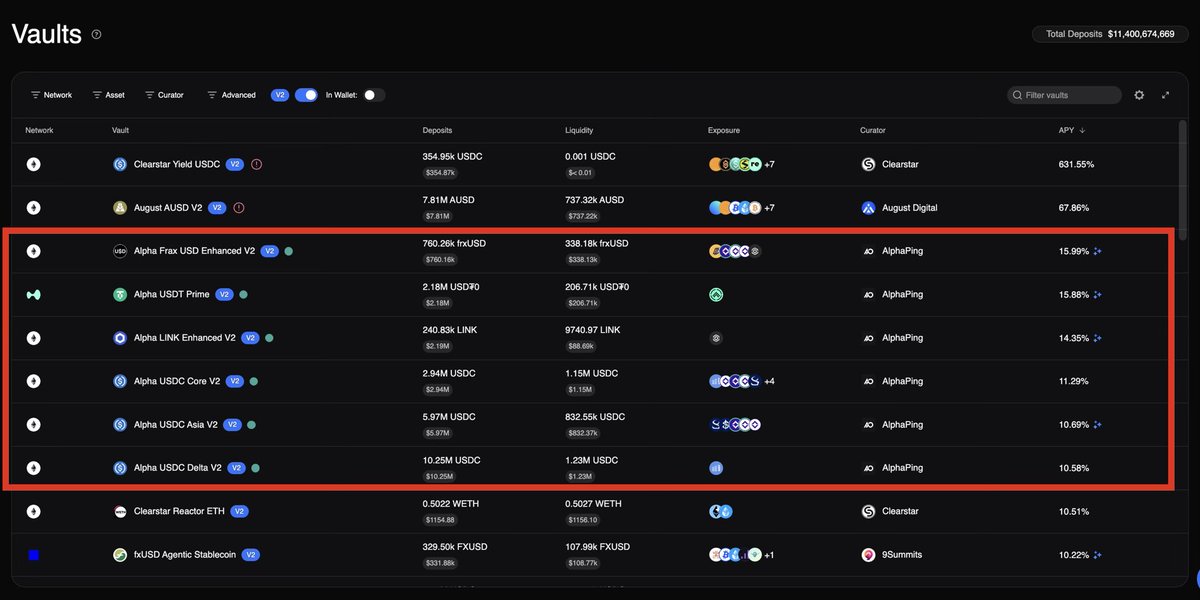Open the Clearstar Reactor ETH vault

tap(179, 511)
